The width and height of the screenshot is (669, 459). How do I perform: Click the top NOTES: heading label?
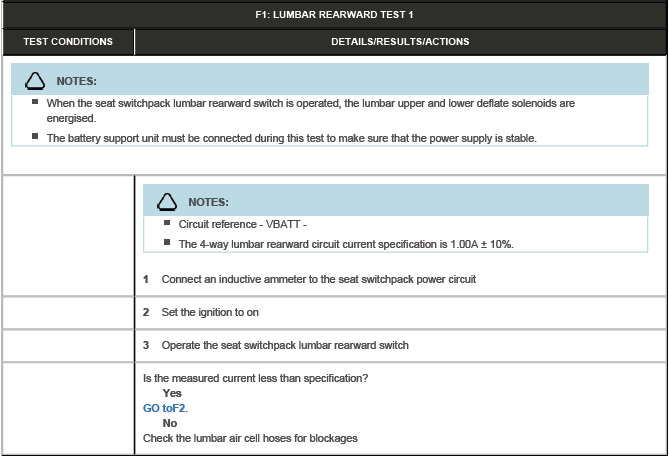point(76,80)
